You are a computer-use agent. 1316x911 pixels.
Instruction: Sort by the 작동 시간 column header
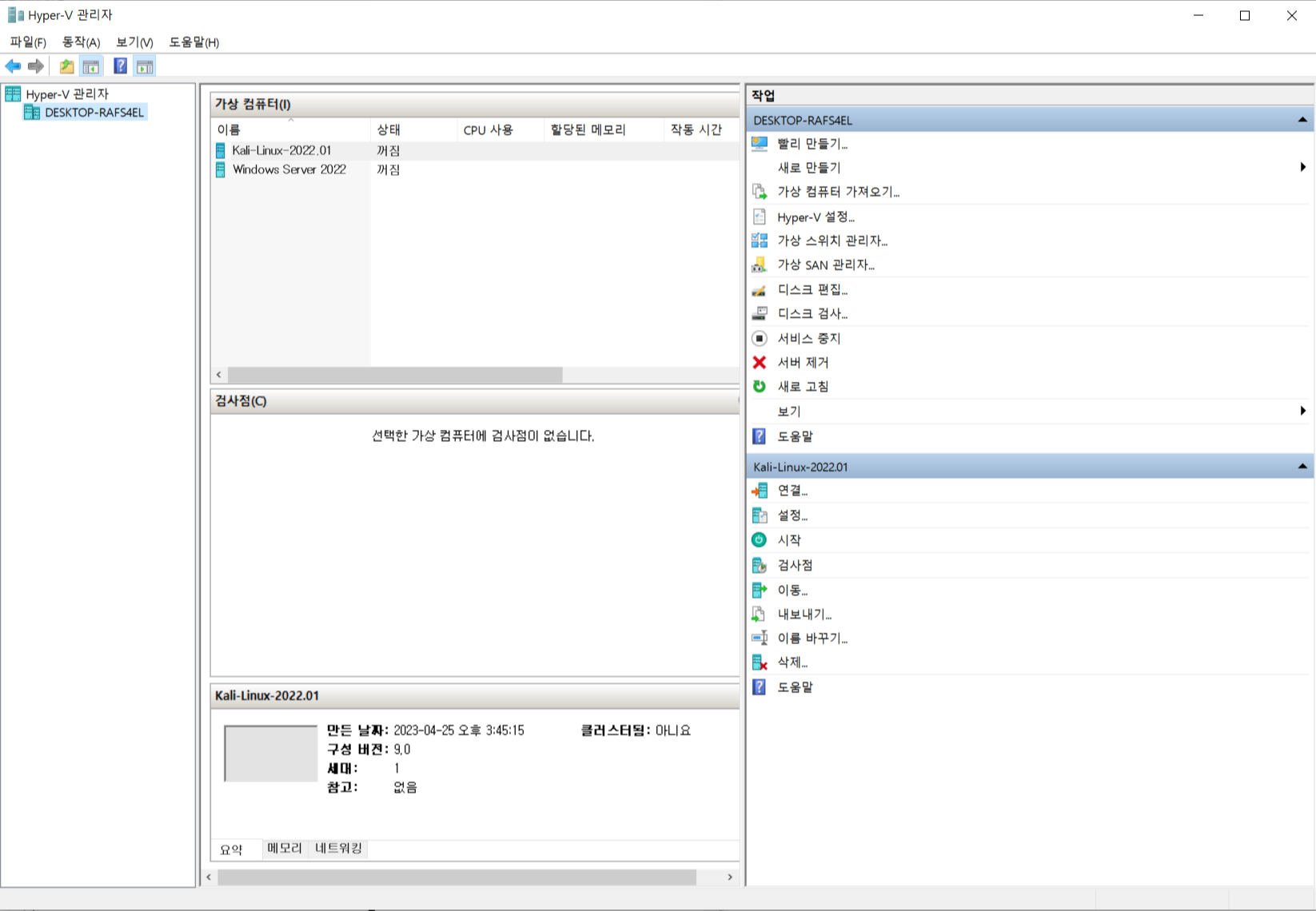tap(701, 129)
